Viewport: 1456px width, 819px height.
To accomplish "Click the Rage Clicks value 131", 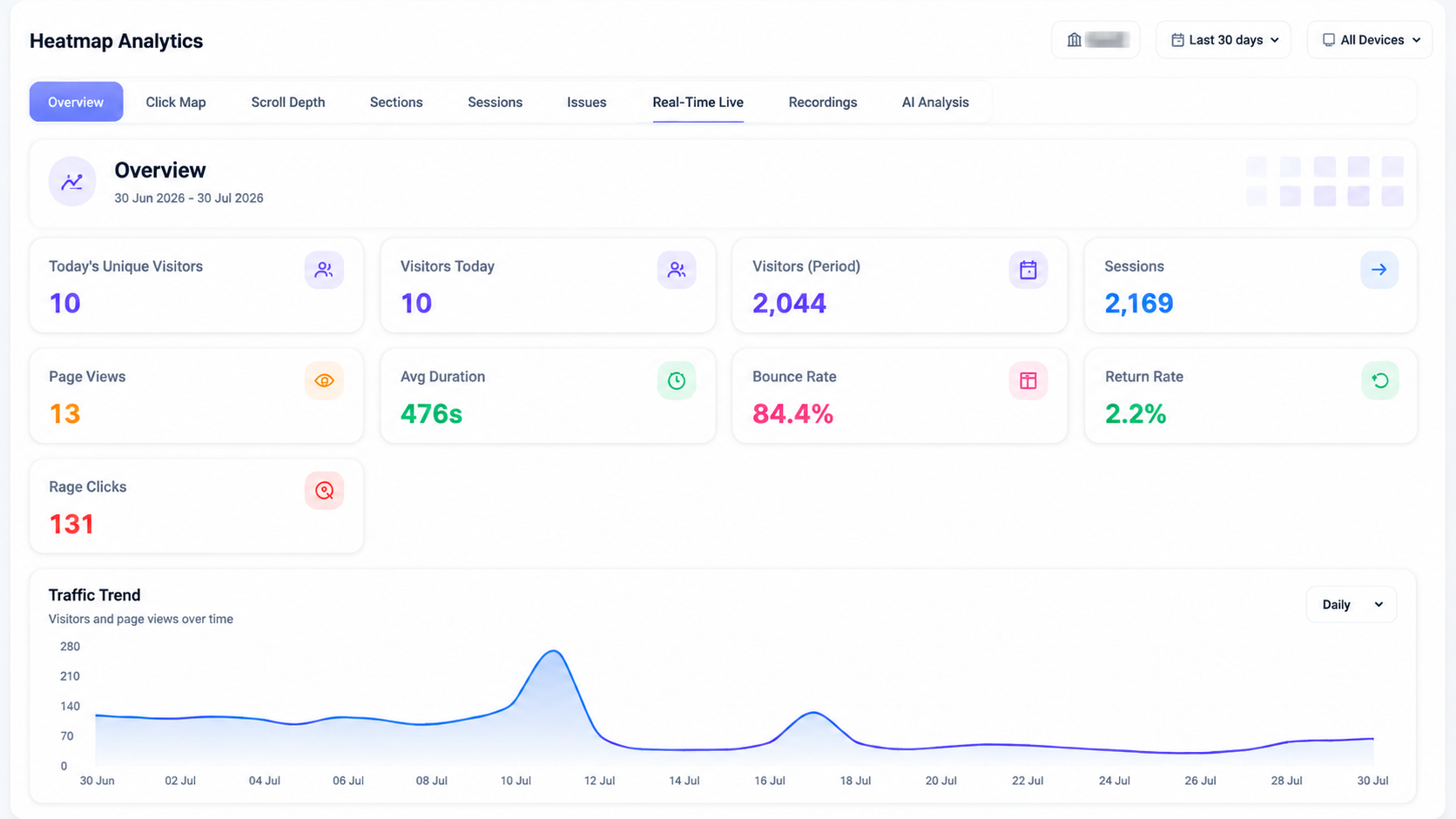I will (x=71, y=524).
